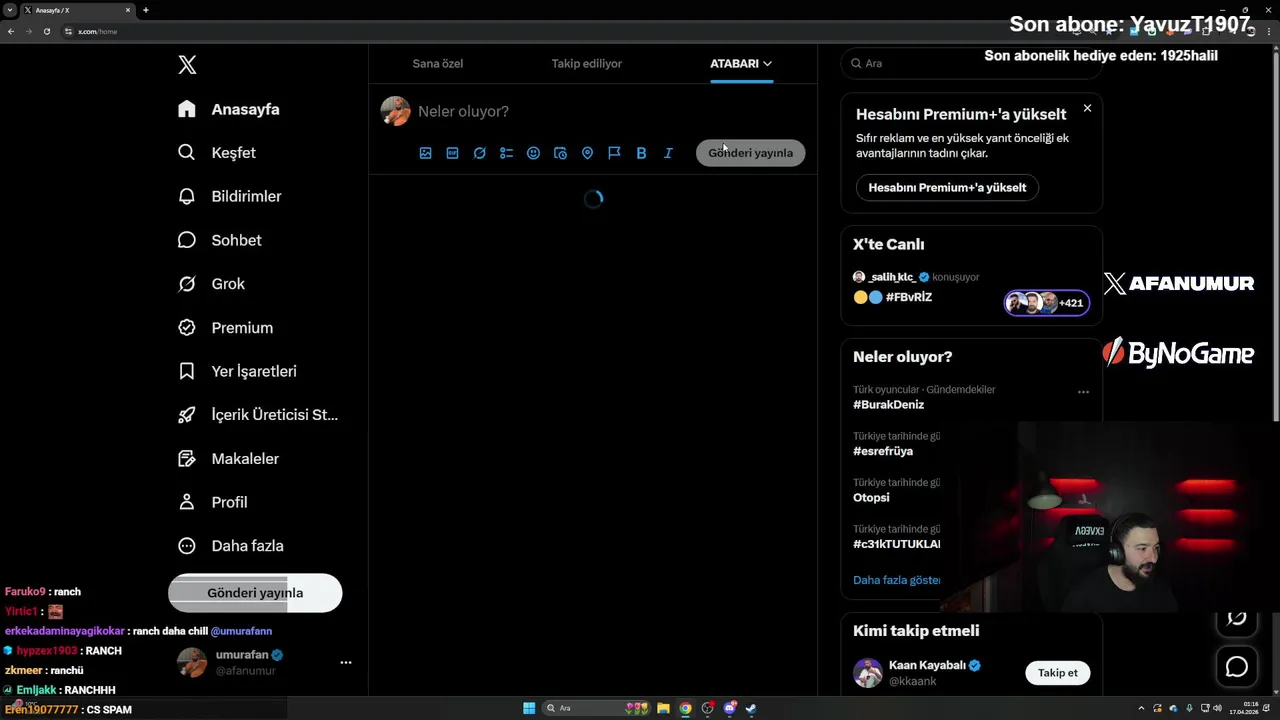Open the taskbar volume control
This screenshot has height=720, width=1280.
pos(1217,709)
